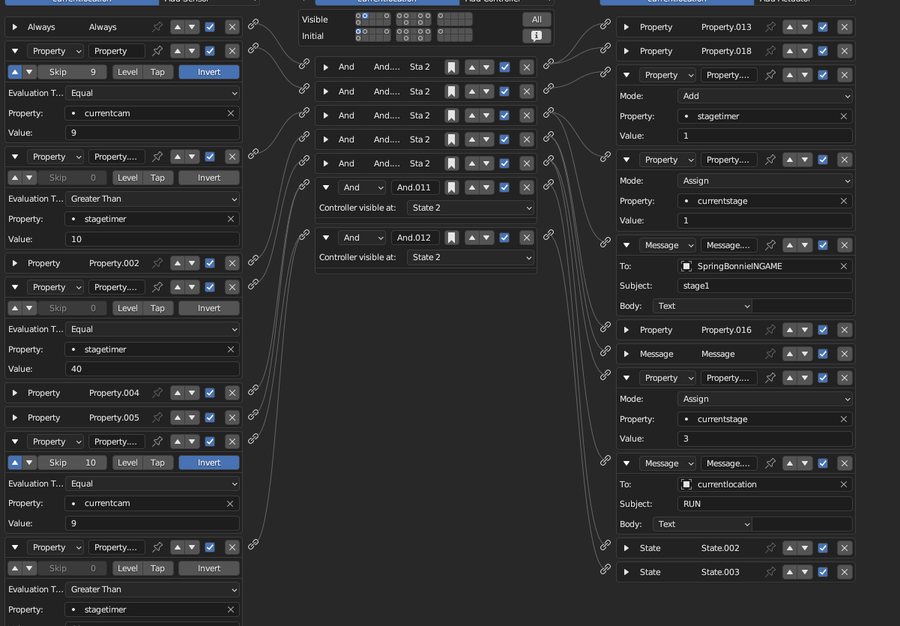The width and height of the screenshot is (900, 626).
Task: Pin the State.002 actuator
Action: [770, 548]
